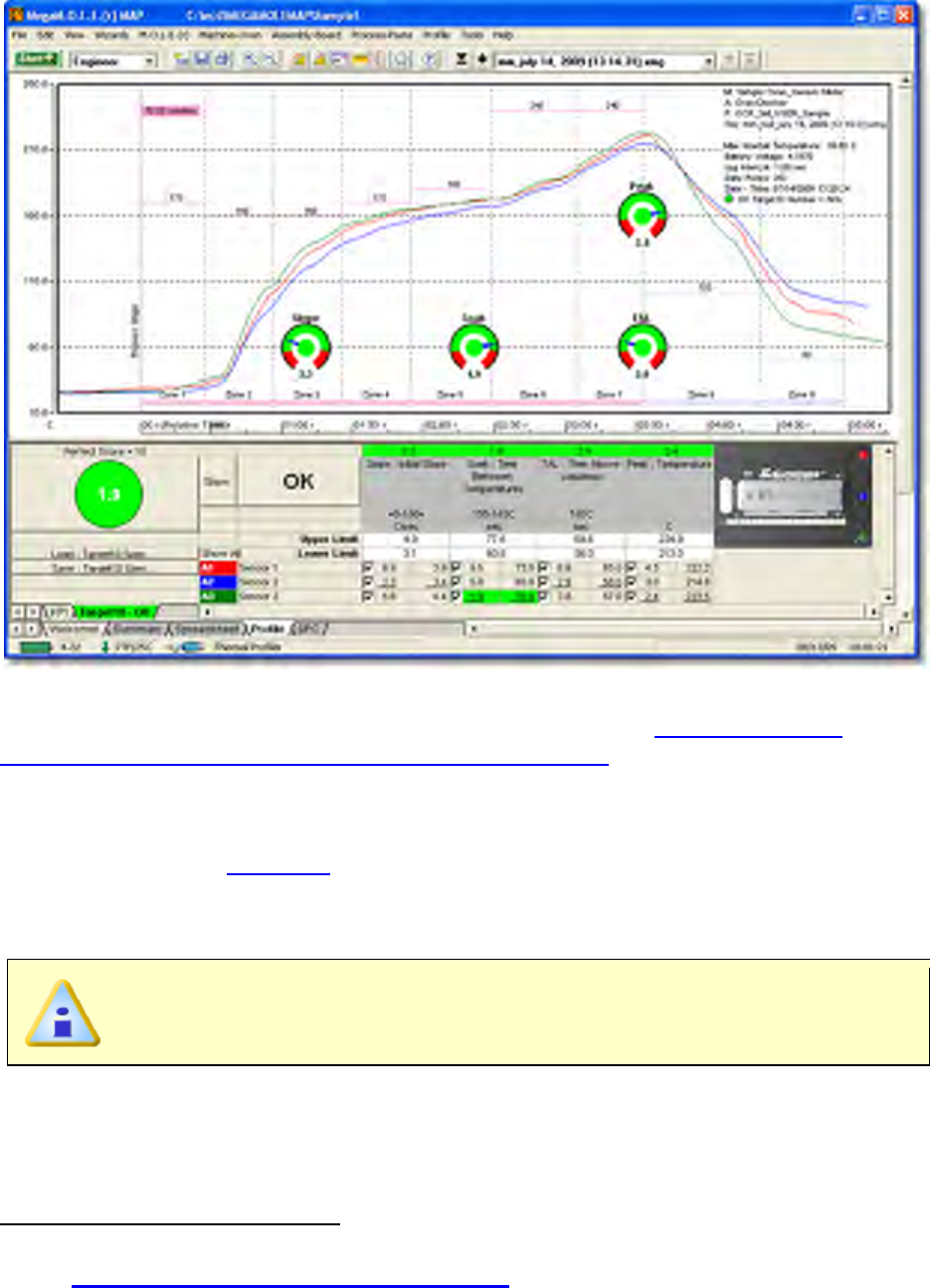Click the Soak gauge on the graph

473,348
